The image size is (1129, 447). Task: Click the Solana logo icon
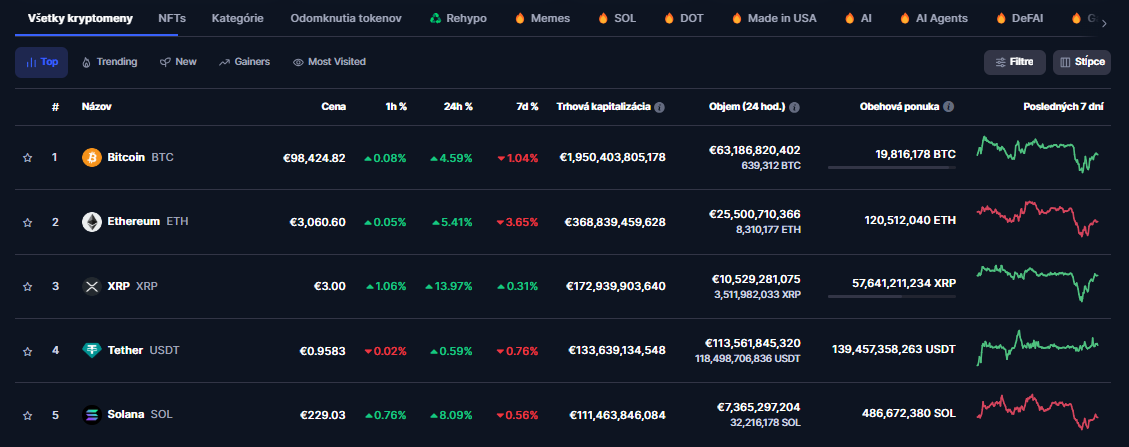pyautogui.click(x=92, y=414)
